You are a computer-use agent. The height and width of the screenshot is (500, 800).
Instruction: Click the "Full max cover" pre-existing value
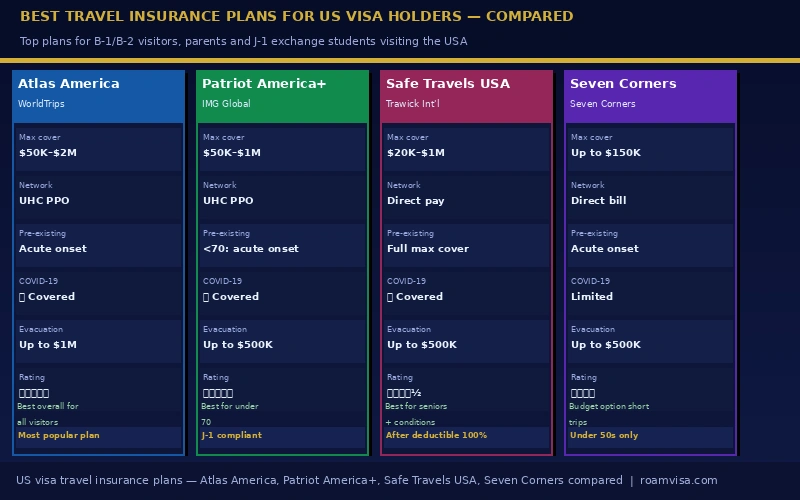428,248
